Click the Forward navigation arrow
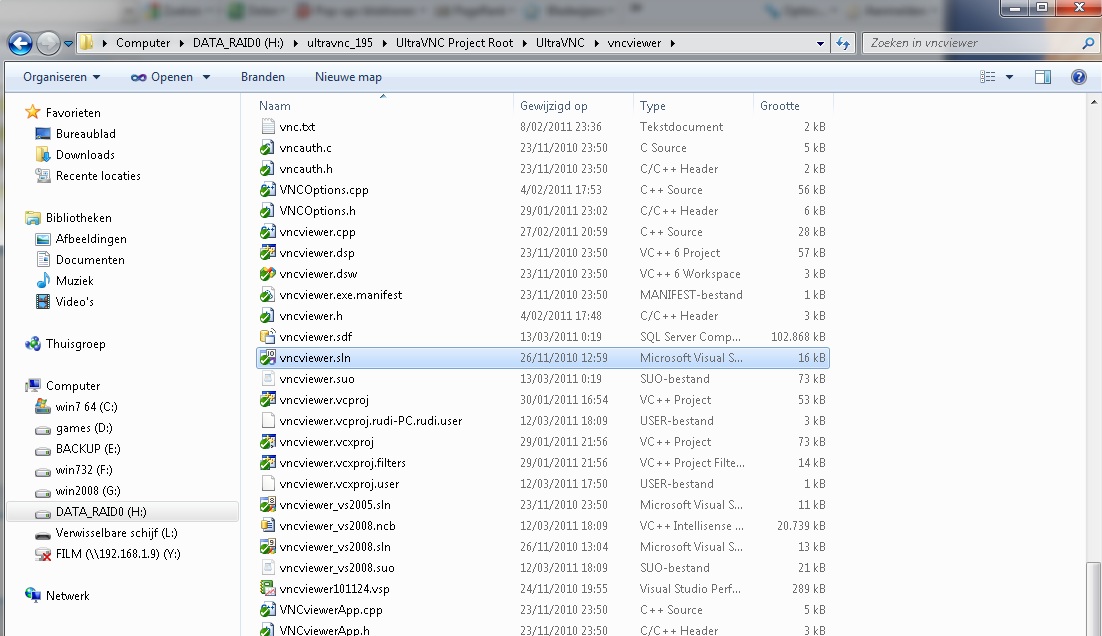 click(48, 44)
